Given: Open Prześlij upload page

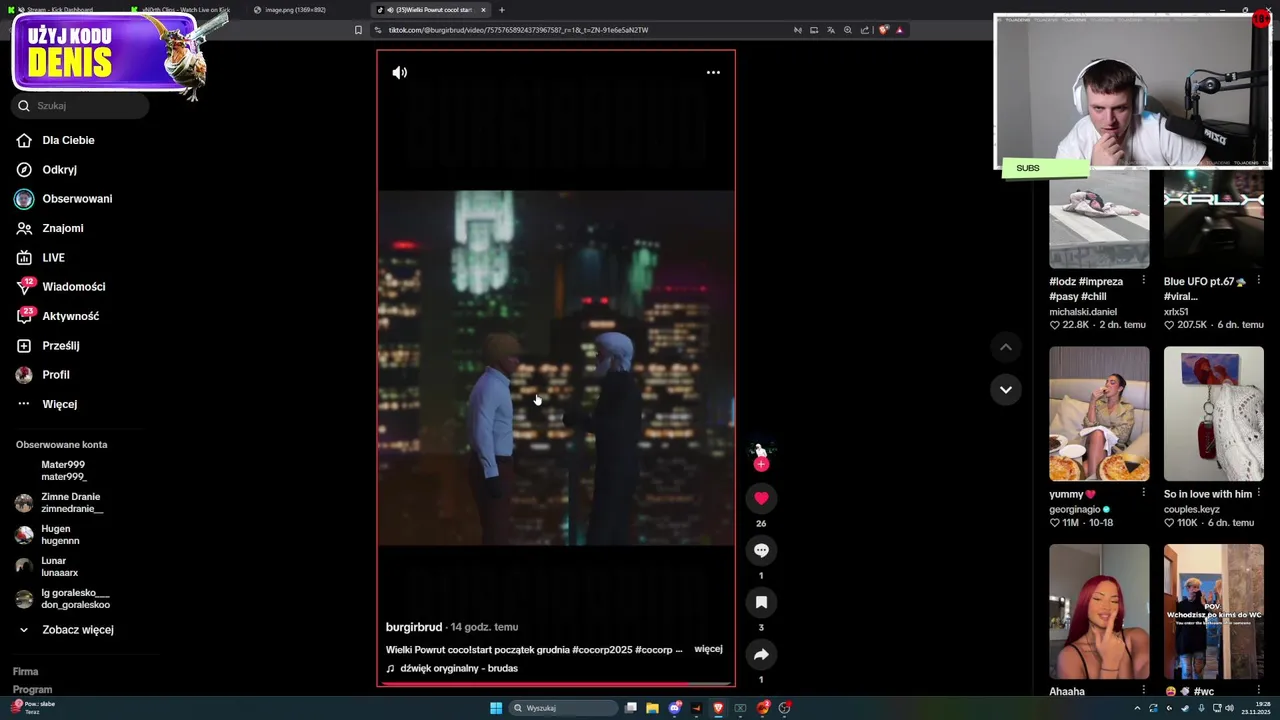Looking at the screenshot, I should [48, 345].
